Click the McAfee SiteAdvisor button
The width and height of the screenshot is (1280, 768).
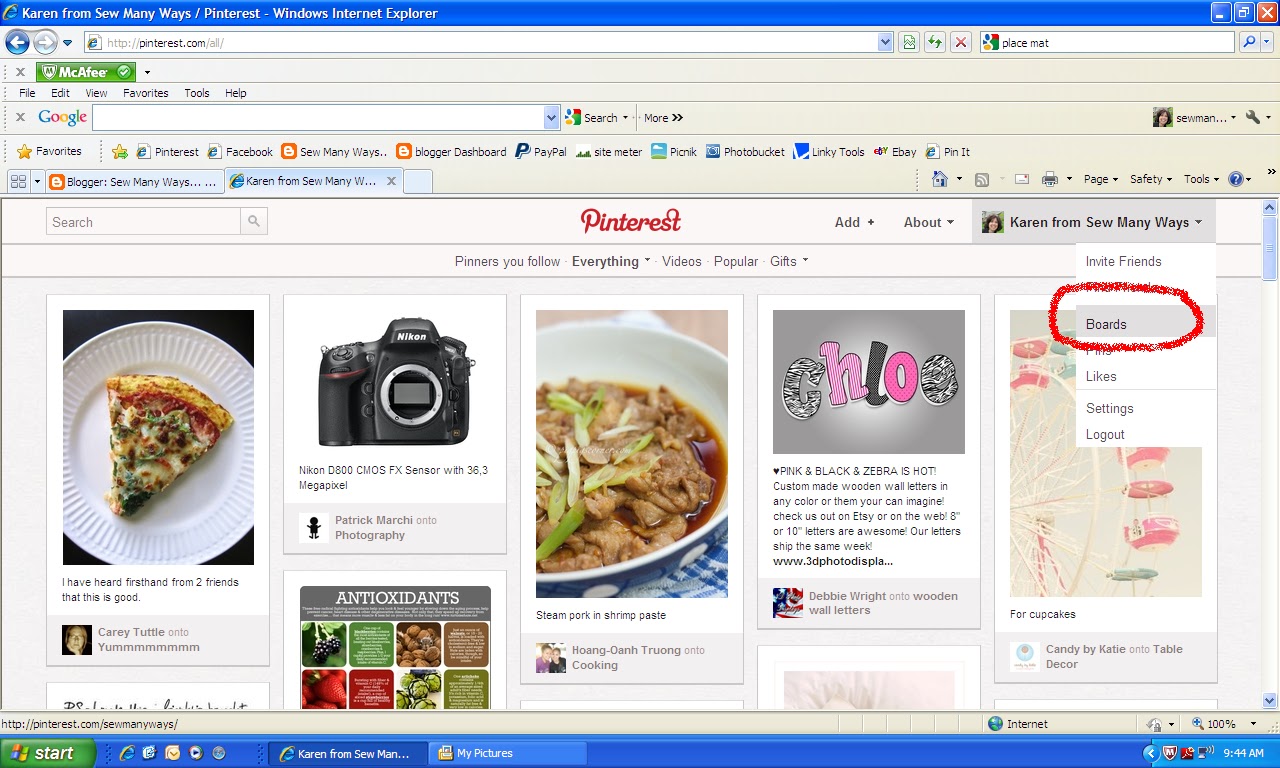click(x=84, y=71)
